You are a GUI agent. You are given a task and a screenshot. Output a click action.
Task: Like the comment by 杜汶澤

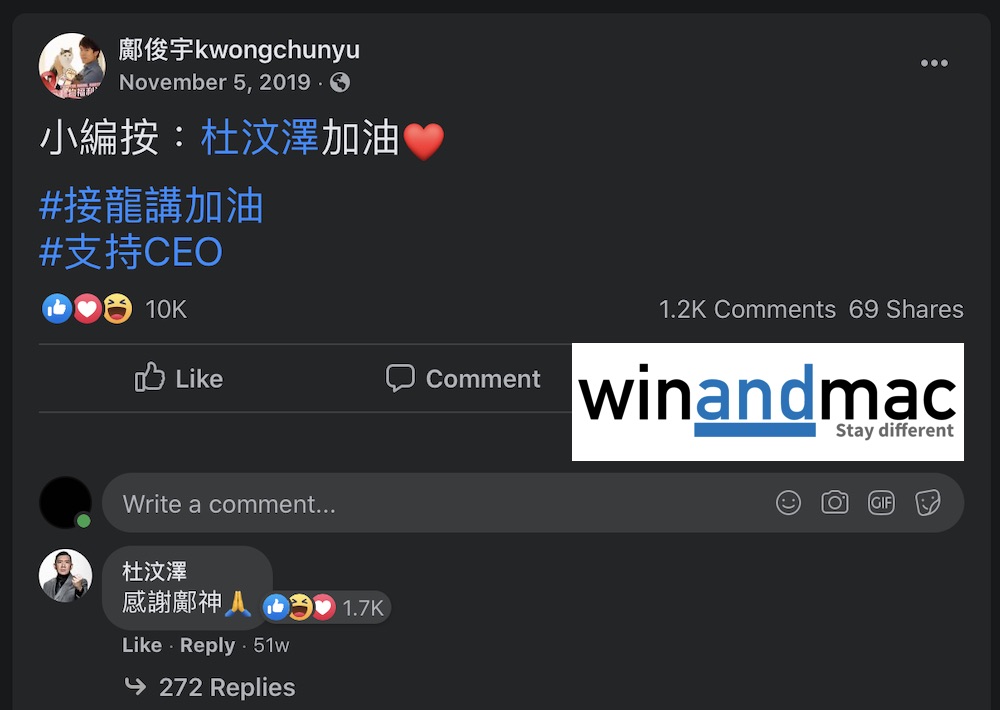tap(142, 645)
